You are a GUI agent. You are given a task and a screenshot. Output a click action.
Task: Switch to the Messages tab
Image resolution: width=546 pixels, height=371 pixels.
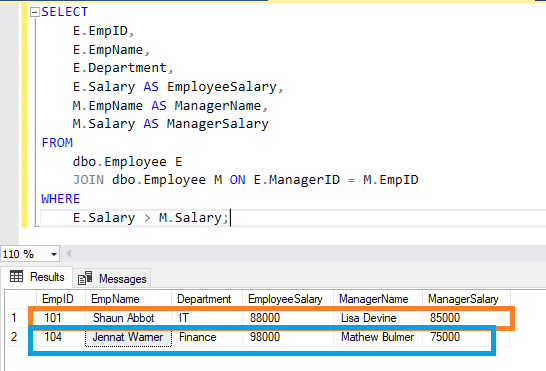112,279
